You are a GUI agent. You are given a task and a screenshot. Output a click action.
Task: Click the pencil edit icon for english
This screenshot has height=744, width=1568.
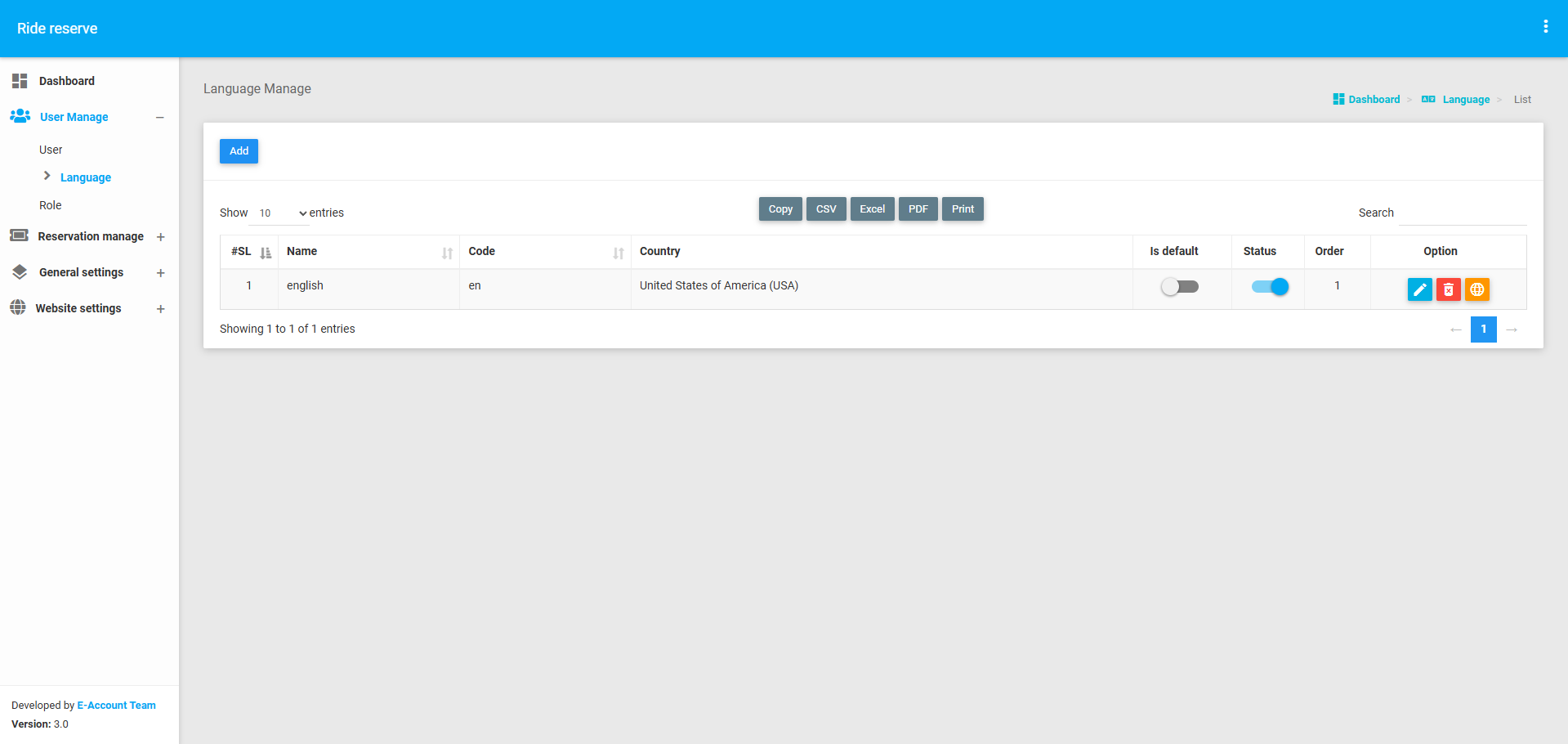tap(1419, 289)
